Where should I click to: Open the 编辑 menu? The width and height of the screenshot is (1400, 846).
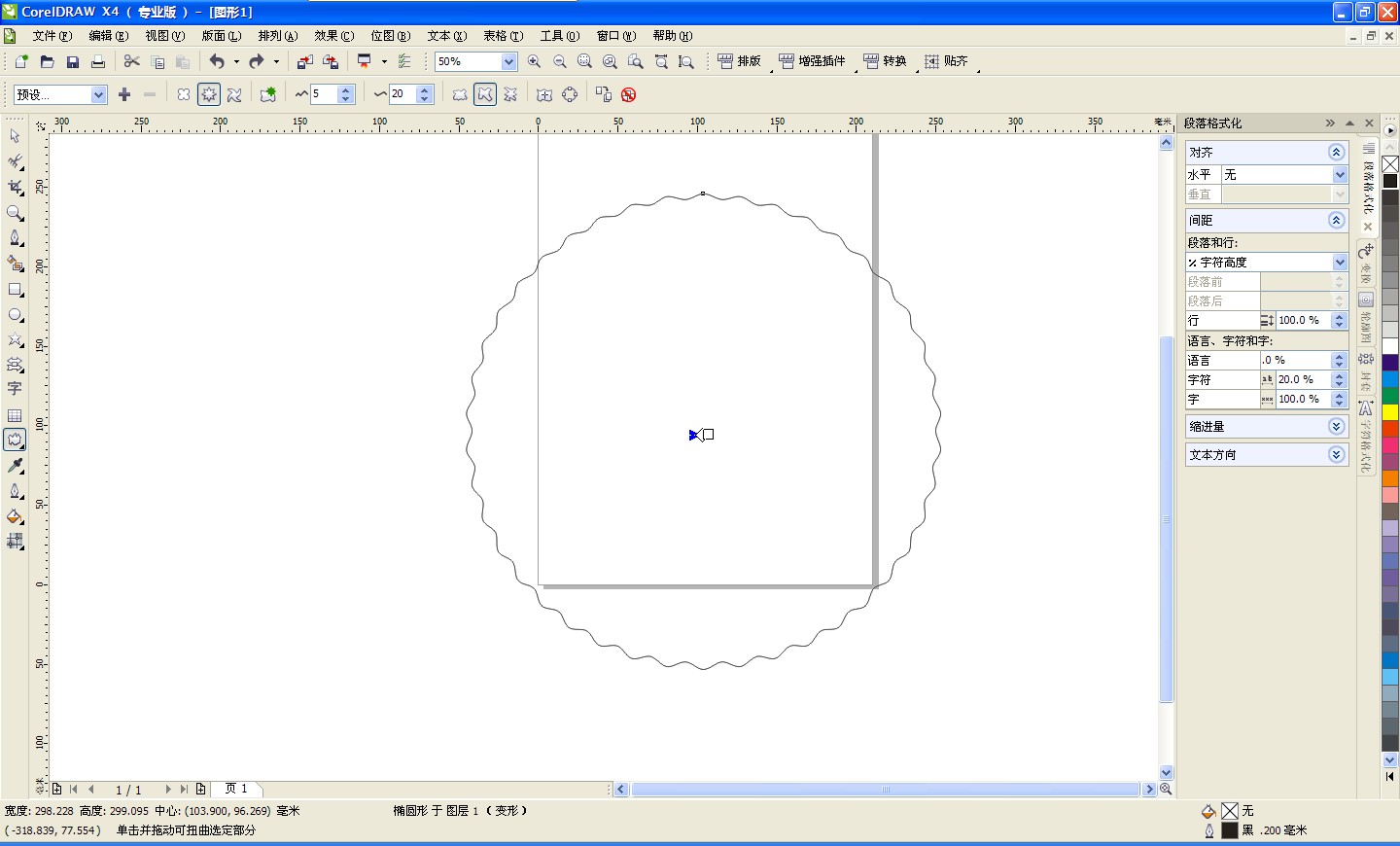109,36
